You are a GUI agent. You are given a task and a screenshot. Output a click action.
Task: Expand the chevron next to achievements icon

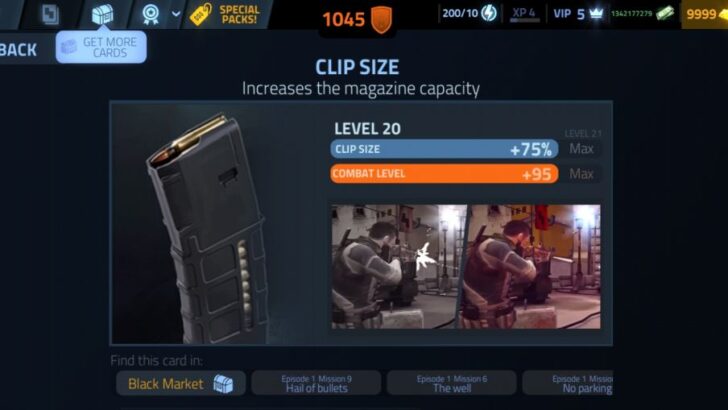pyautogui.click(x=176, y=14)
